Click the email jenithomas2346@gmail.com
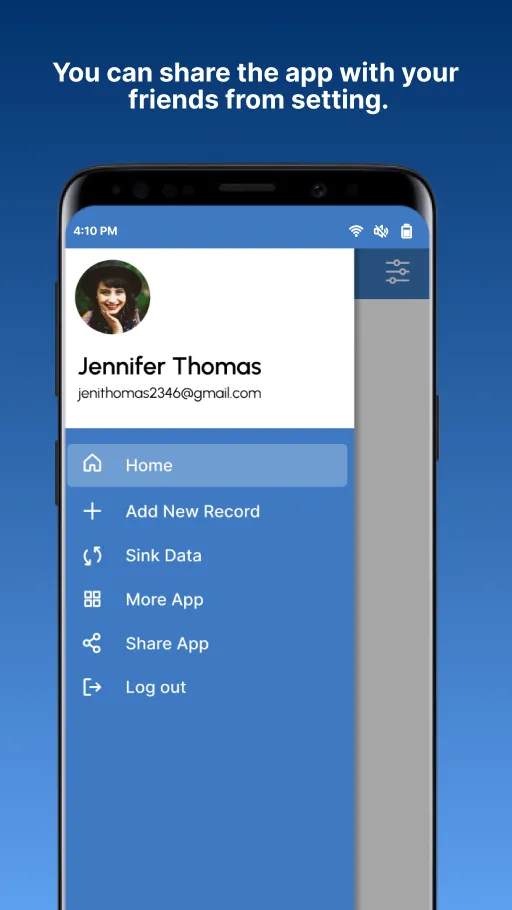512x910 pixels. pos(170,393)
